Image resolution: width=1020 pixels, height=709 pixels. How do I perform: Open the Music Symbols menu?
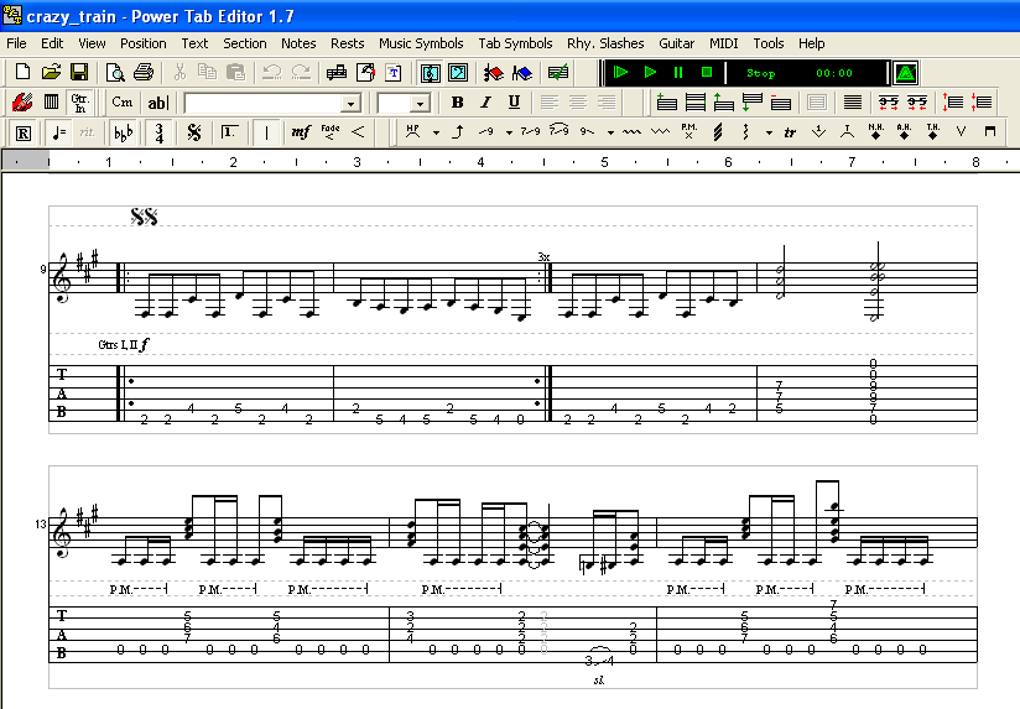coord(421,44)
